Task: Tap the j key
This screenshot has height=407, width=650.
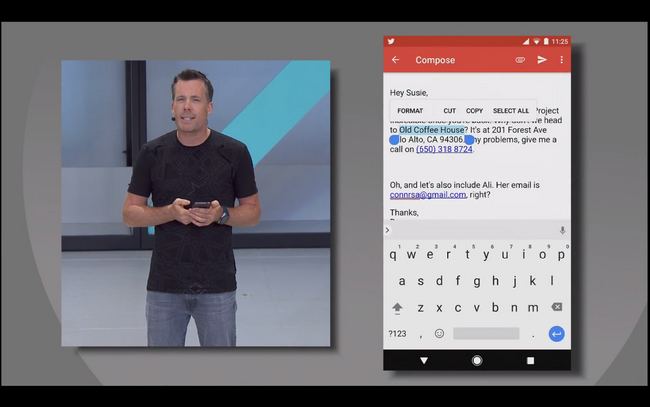Action: [514, 281]
